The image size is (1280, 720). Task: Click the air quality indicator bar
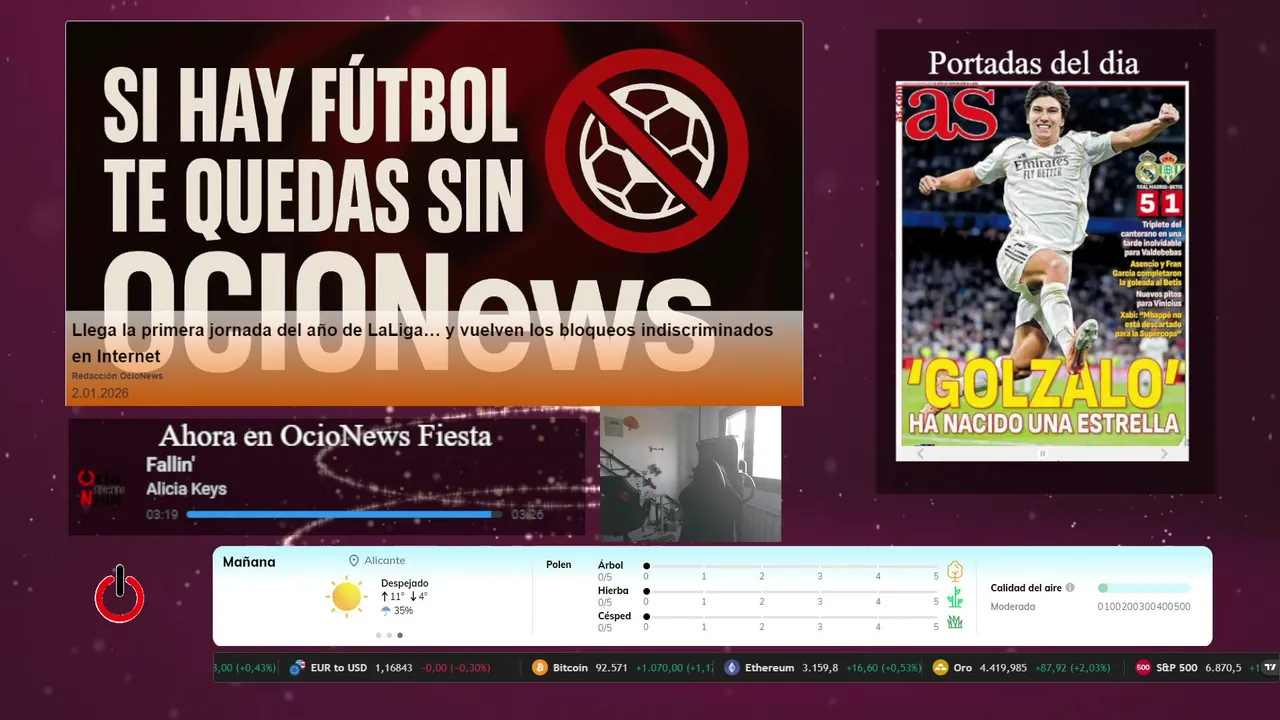click(1144, 588)
